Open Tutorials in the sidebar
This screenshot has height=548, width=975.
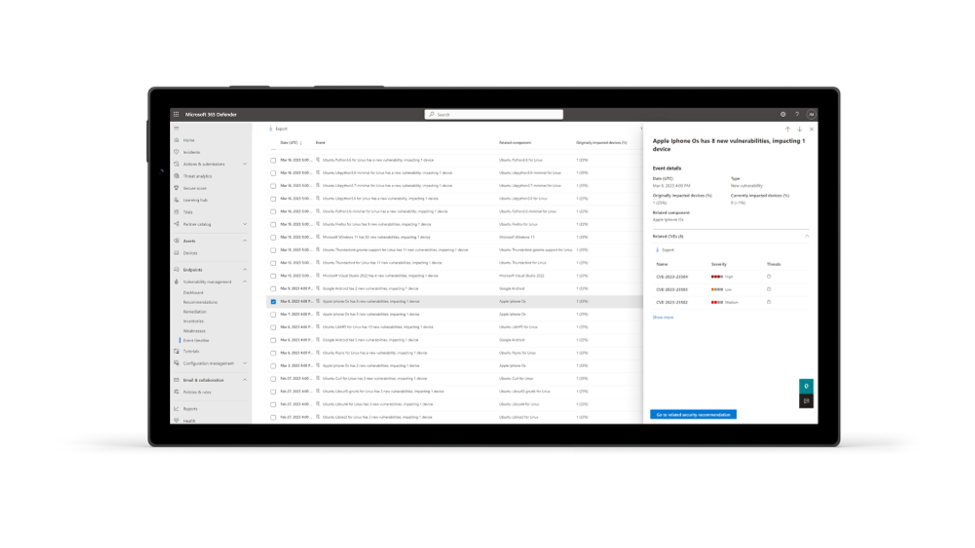pos(191,351)
